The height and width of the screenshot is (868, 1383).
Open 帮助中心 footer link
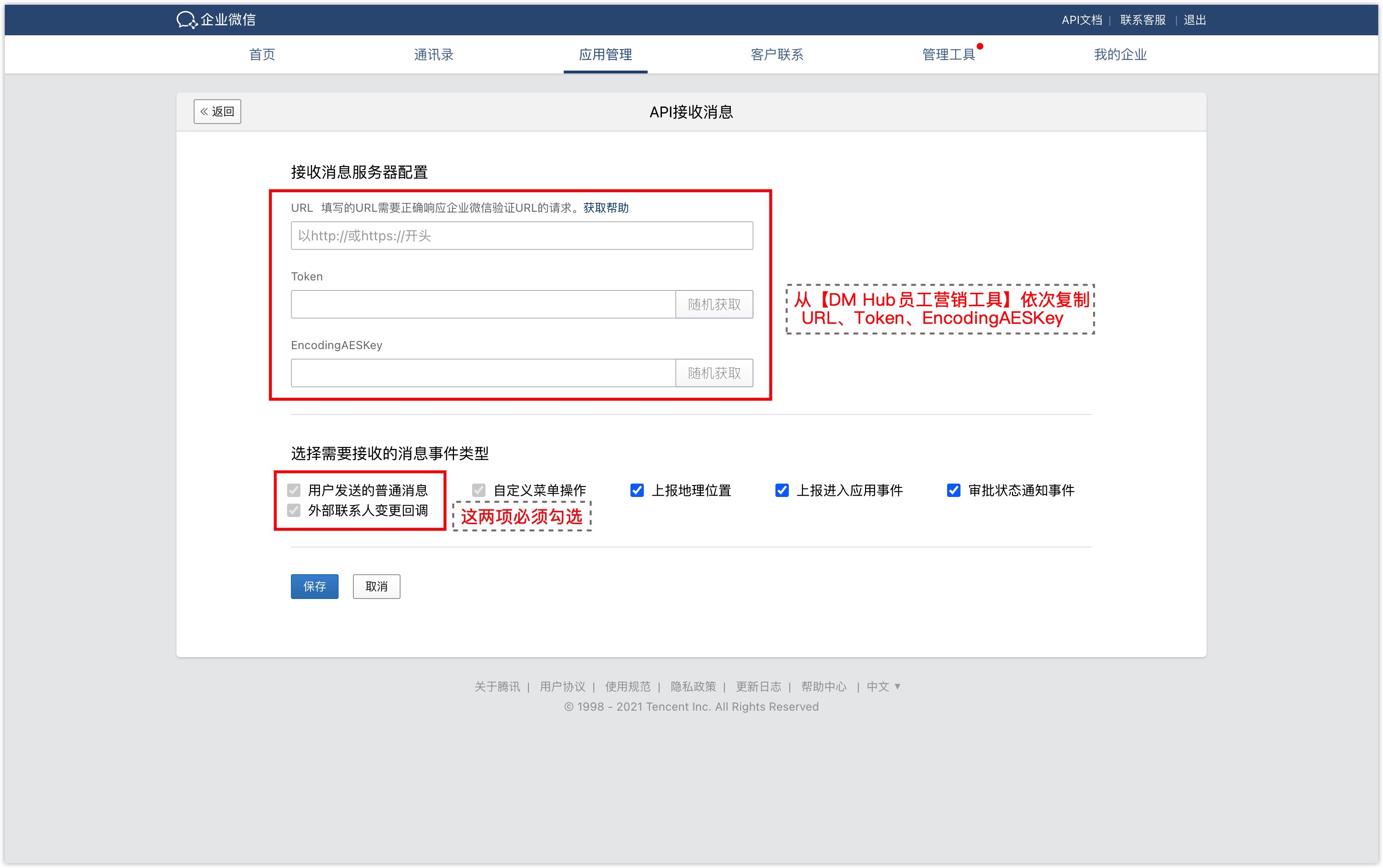click(824, 687)
